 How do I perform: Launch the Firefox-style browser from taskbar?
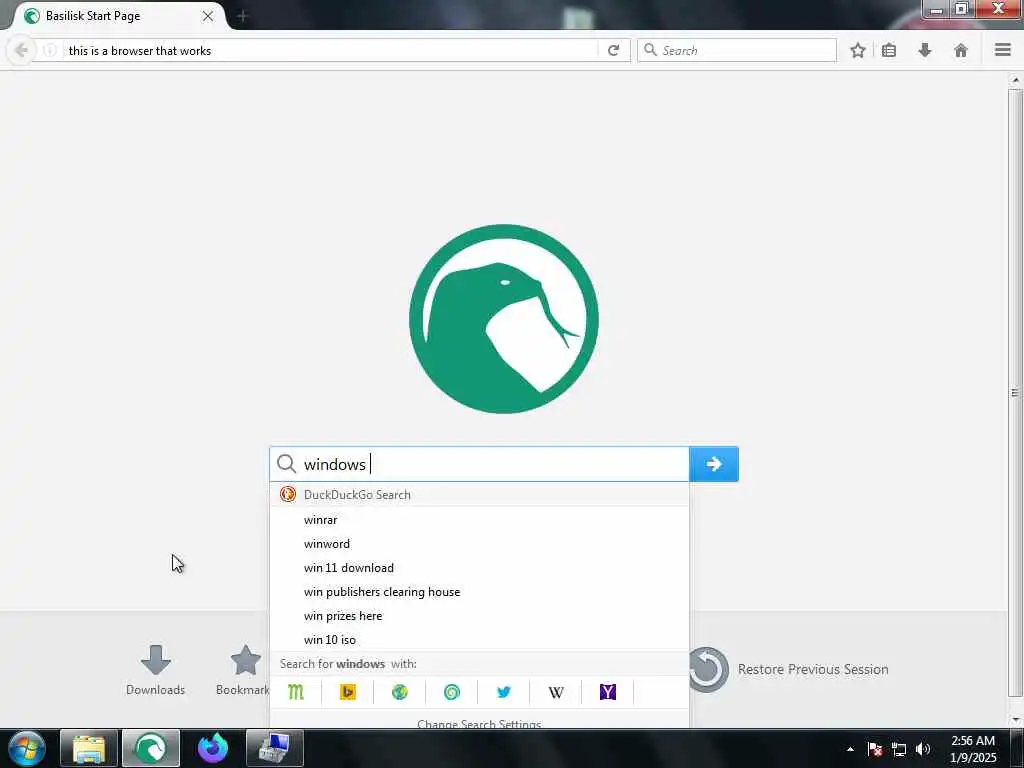(213, 748)
